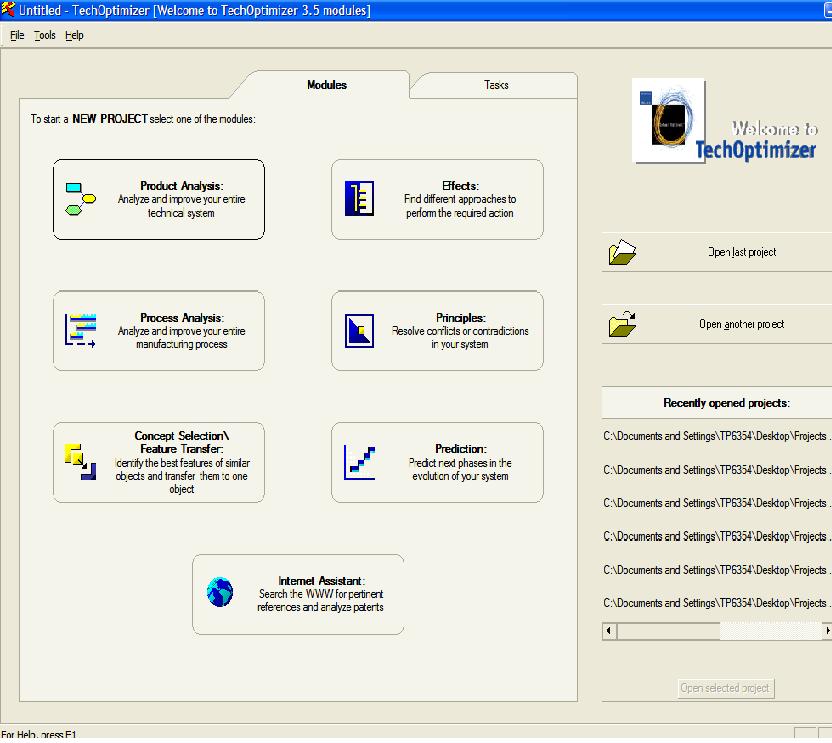Start the Process Analysis module icon
The width and height of the screenshot is (832, 743).
pyautogui.click(x=80, y=330)
